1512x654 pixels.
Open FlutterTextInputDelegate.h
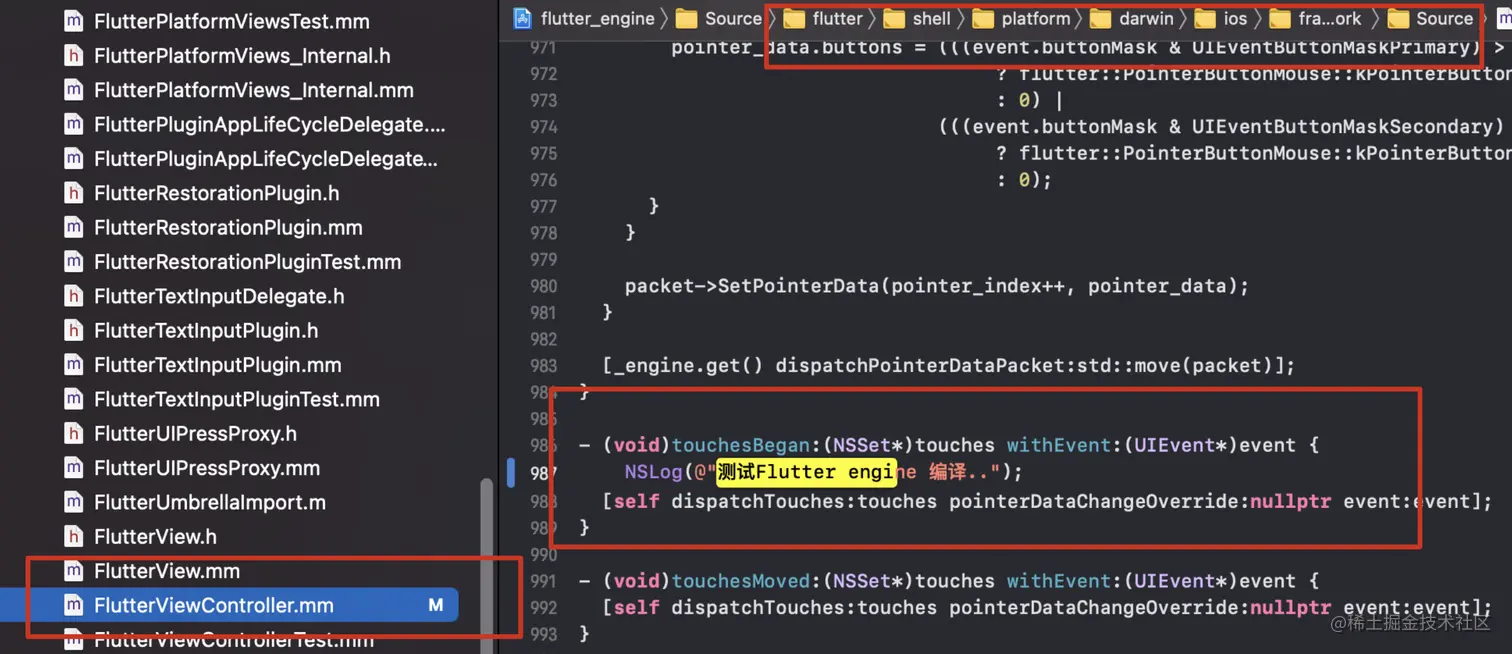[x=219, y=296]
